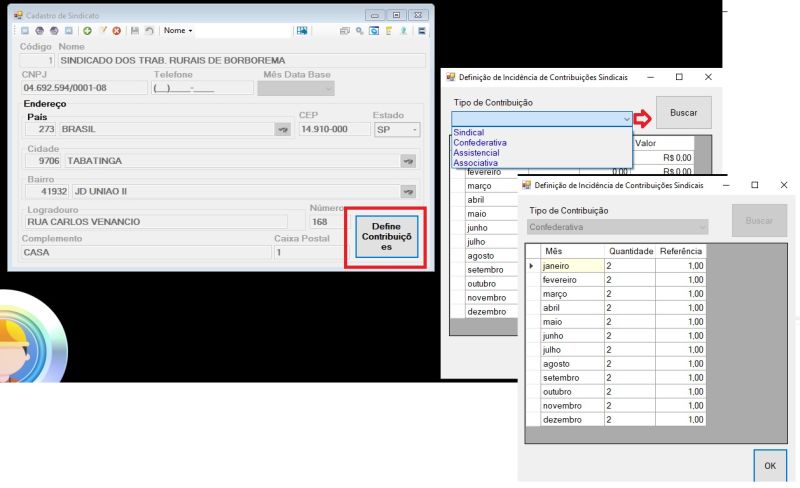
Task: Click the Número field 168
Action: [x=327, y=222]
